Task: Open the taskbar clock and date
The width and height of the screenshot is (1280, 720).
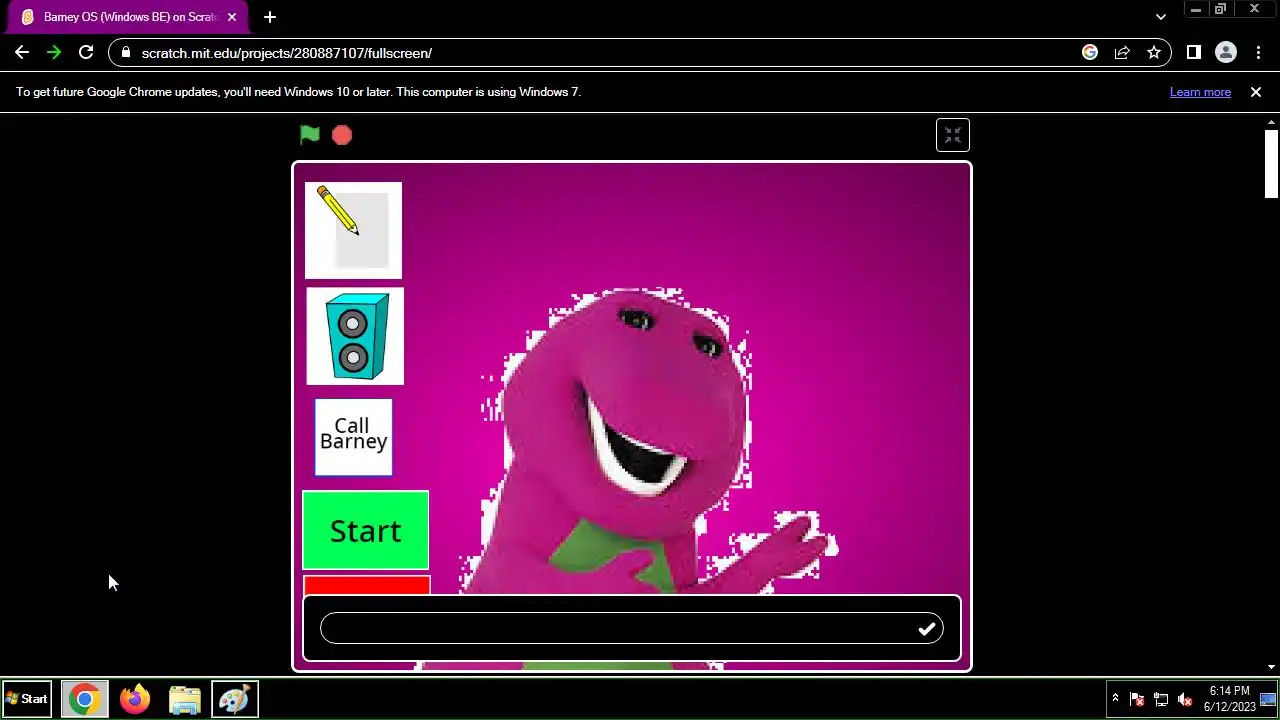Action: tap(1229, 699)
